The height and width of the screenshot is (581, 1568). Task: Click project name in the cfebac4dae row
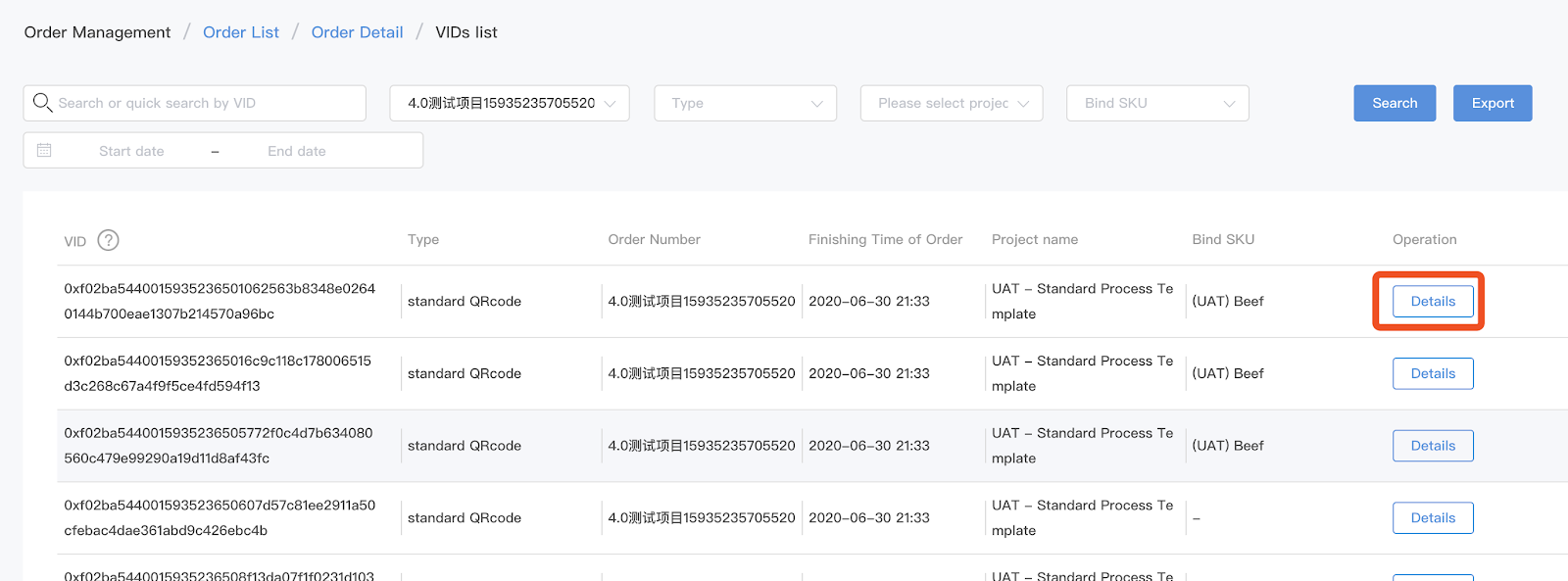[x=1082, y=517]
